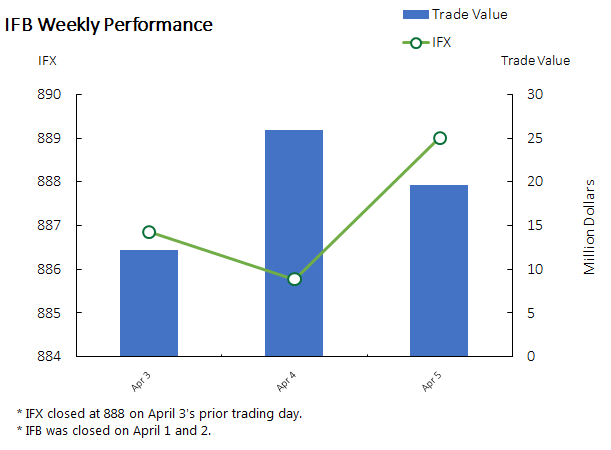
Task: Select the IFX data point for Apr 4
Action: [294, 279]
